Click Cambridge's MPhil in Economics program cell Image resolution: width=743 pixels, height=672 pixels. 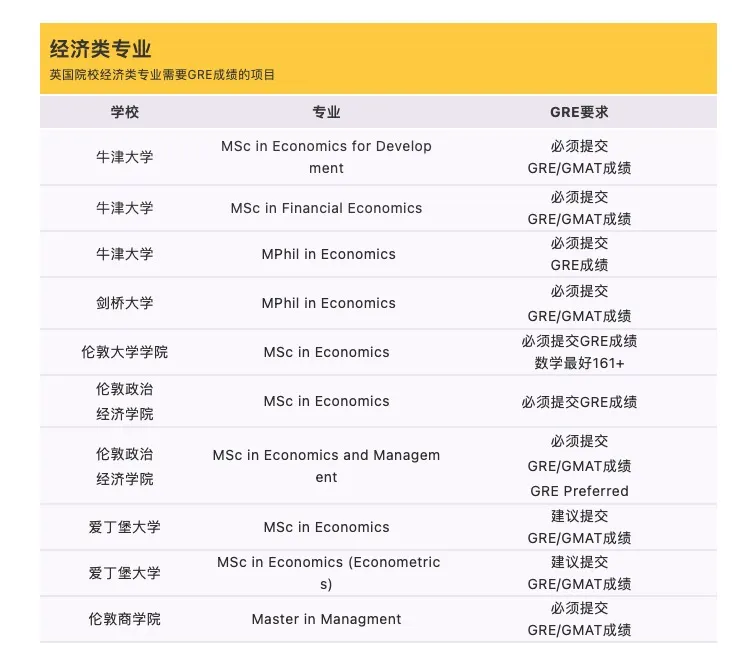tap(328, 303)
